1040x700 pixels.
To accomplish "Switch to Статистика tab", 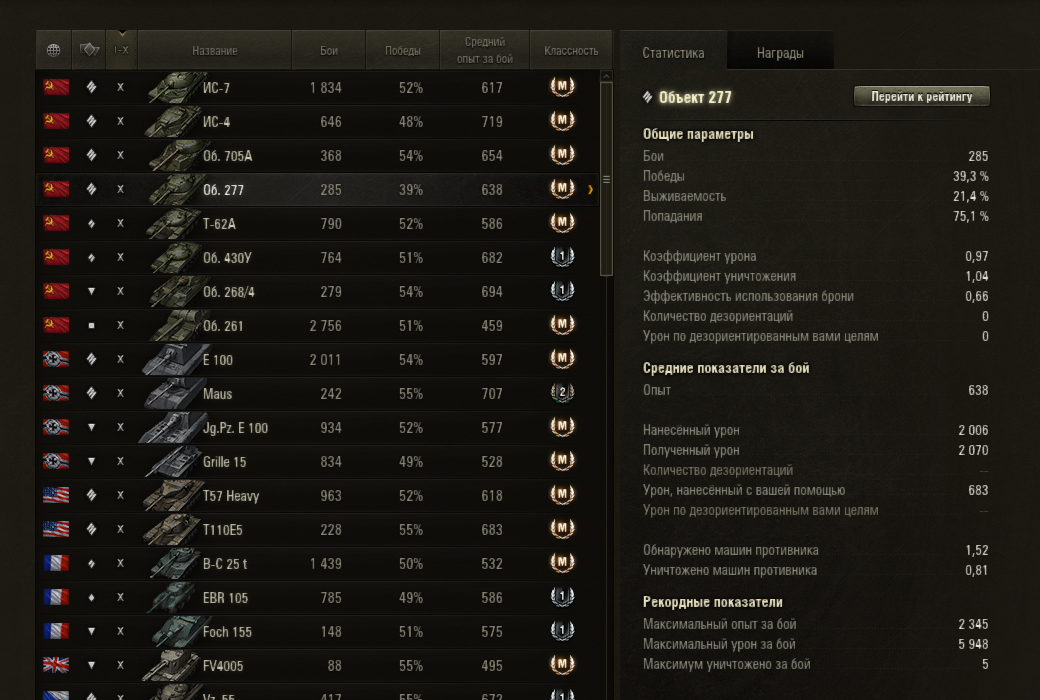I will click(x=673, y=52).
